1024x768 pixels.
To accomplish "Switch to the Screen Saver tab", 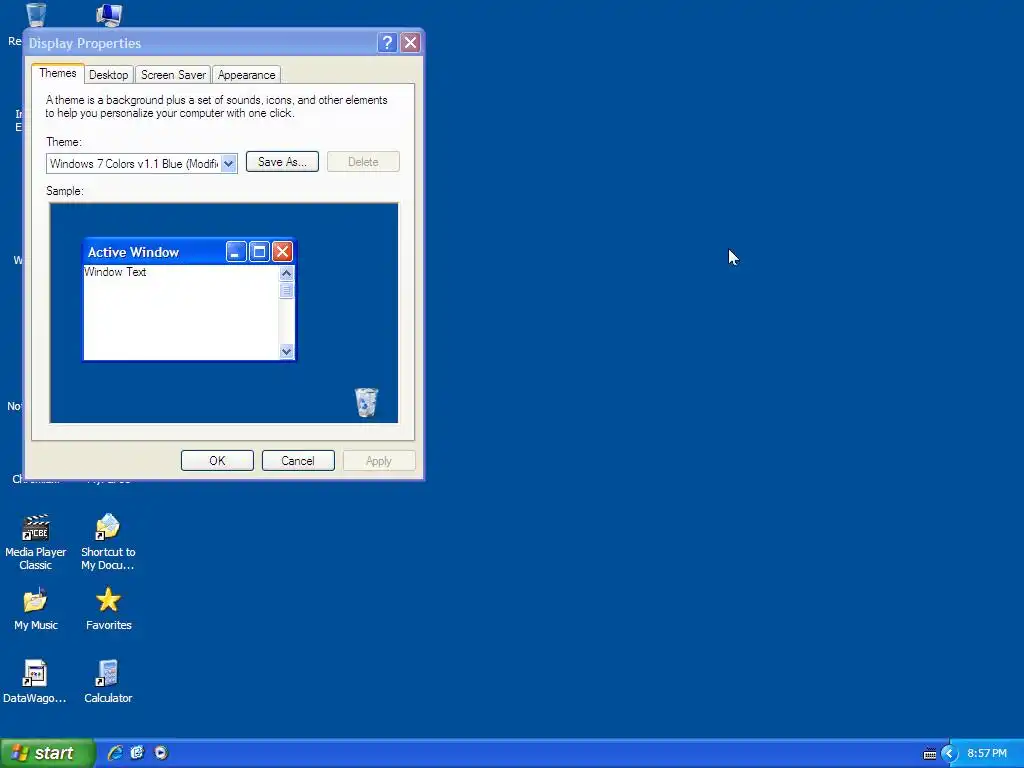I will [x=173, y=75].
